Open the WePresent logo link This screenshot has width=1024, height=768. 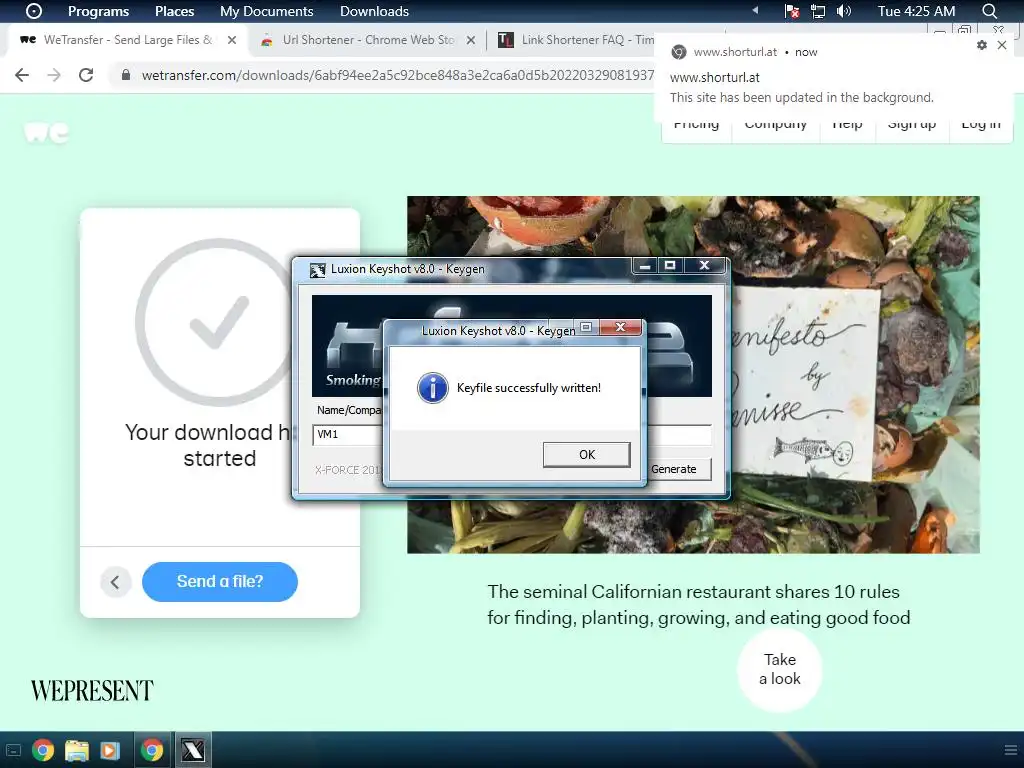click(x=92, y=690)
